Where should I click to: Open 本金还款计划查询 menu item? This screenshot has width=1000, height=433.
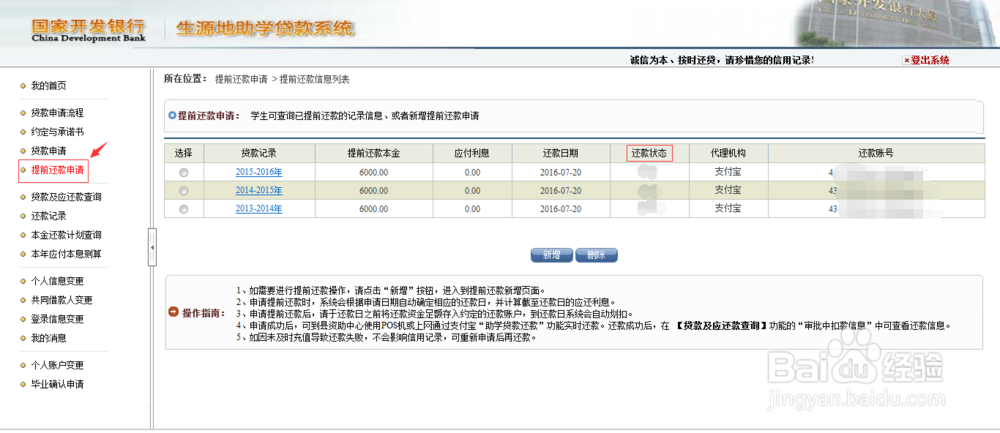click(66, 235)
